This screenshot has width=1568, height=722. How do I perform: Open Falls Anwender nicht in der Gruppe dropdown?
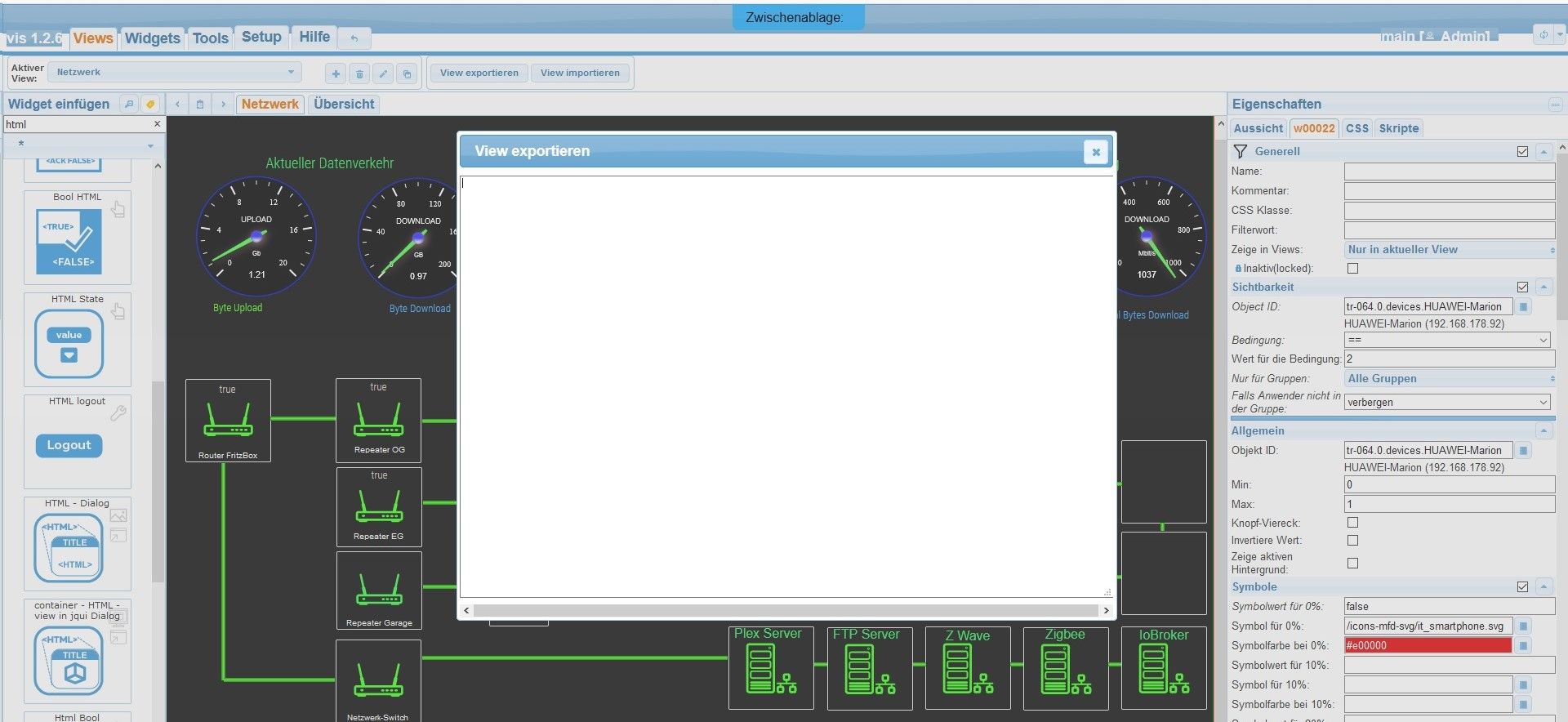tap(1447, 402)
